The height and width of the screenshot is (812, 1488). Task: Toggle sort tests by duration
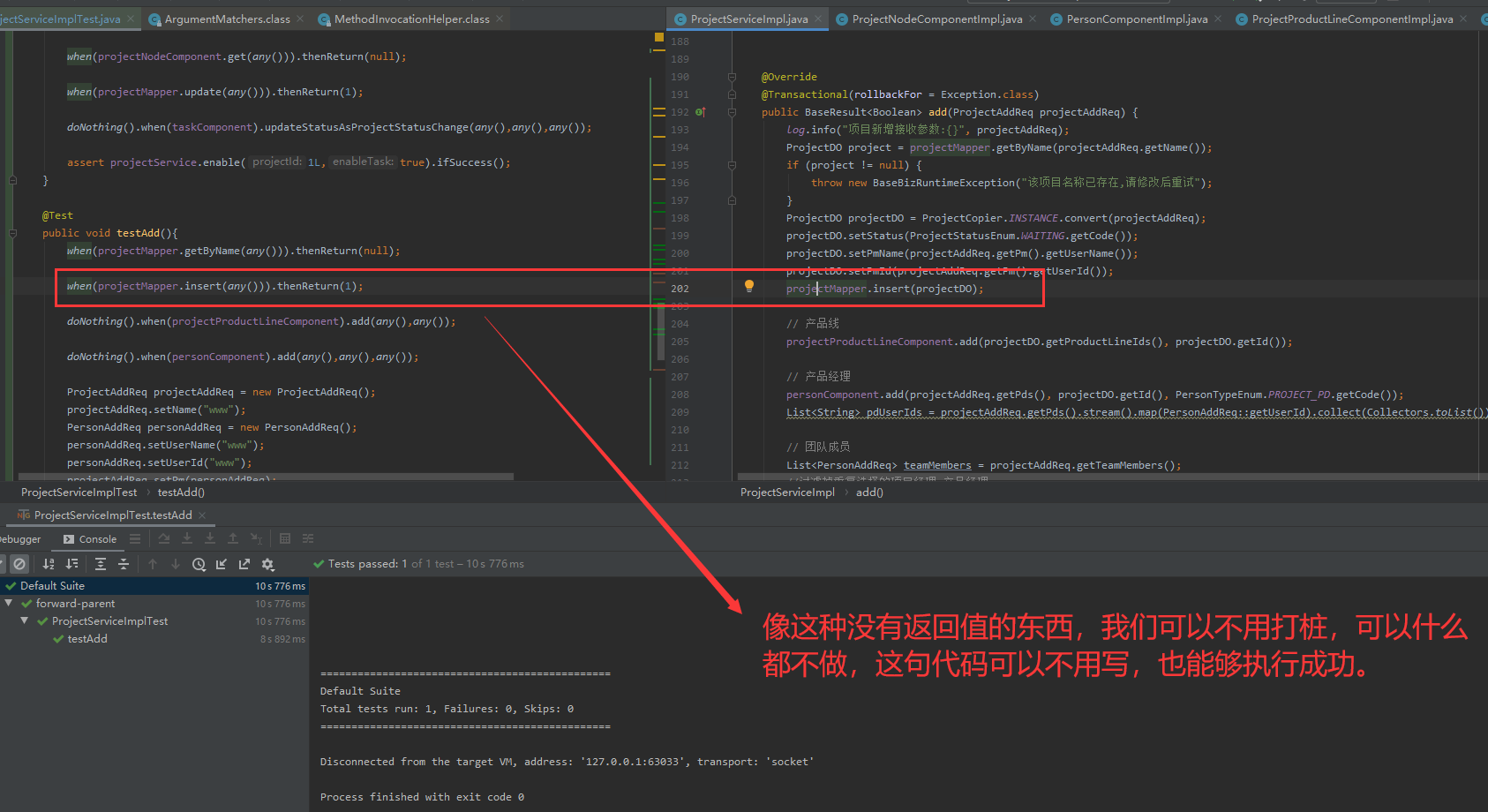pyautogui.click(x=72, y=564)
